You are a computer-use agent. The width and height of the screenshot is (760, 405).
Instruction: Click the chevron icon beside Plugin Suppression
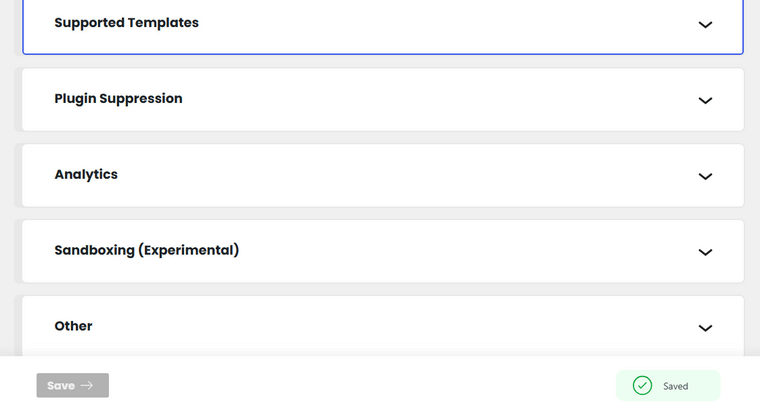coord(705,100)
